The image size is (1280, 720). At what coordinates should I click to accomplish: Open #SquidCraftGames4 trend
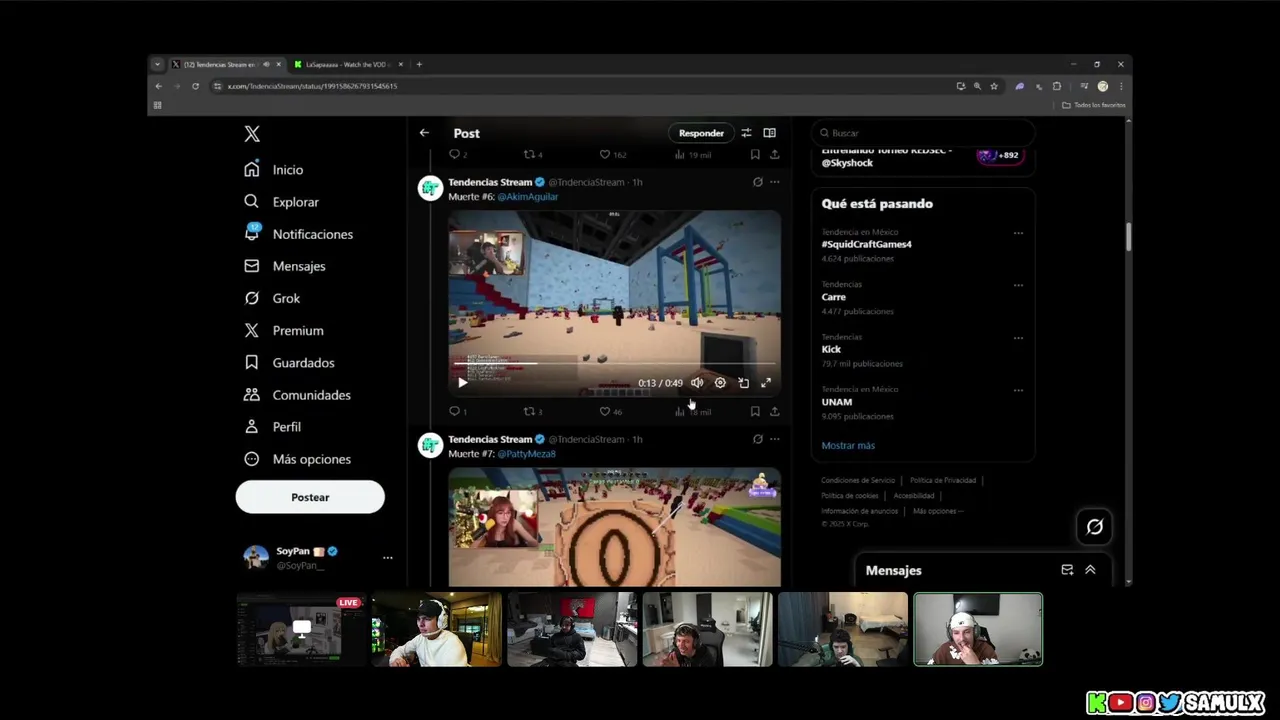(866, 244)
